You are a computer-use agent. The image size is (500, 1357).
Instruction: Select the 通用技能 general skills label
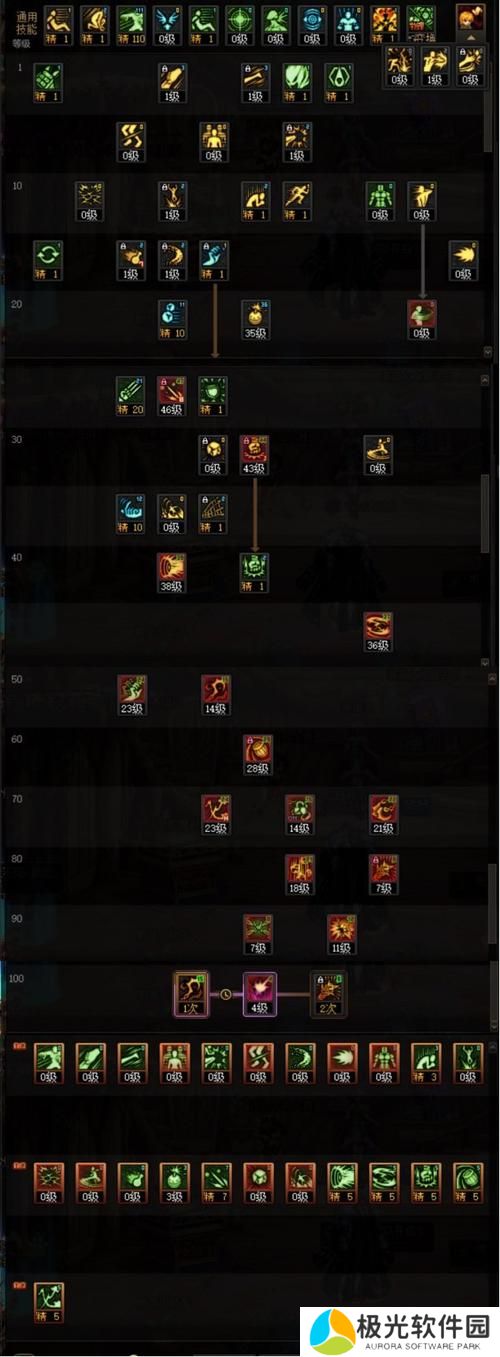(25, 22)
